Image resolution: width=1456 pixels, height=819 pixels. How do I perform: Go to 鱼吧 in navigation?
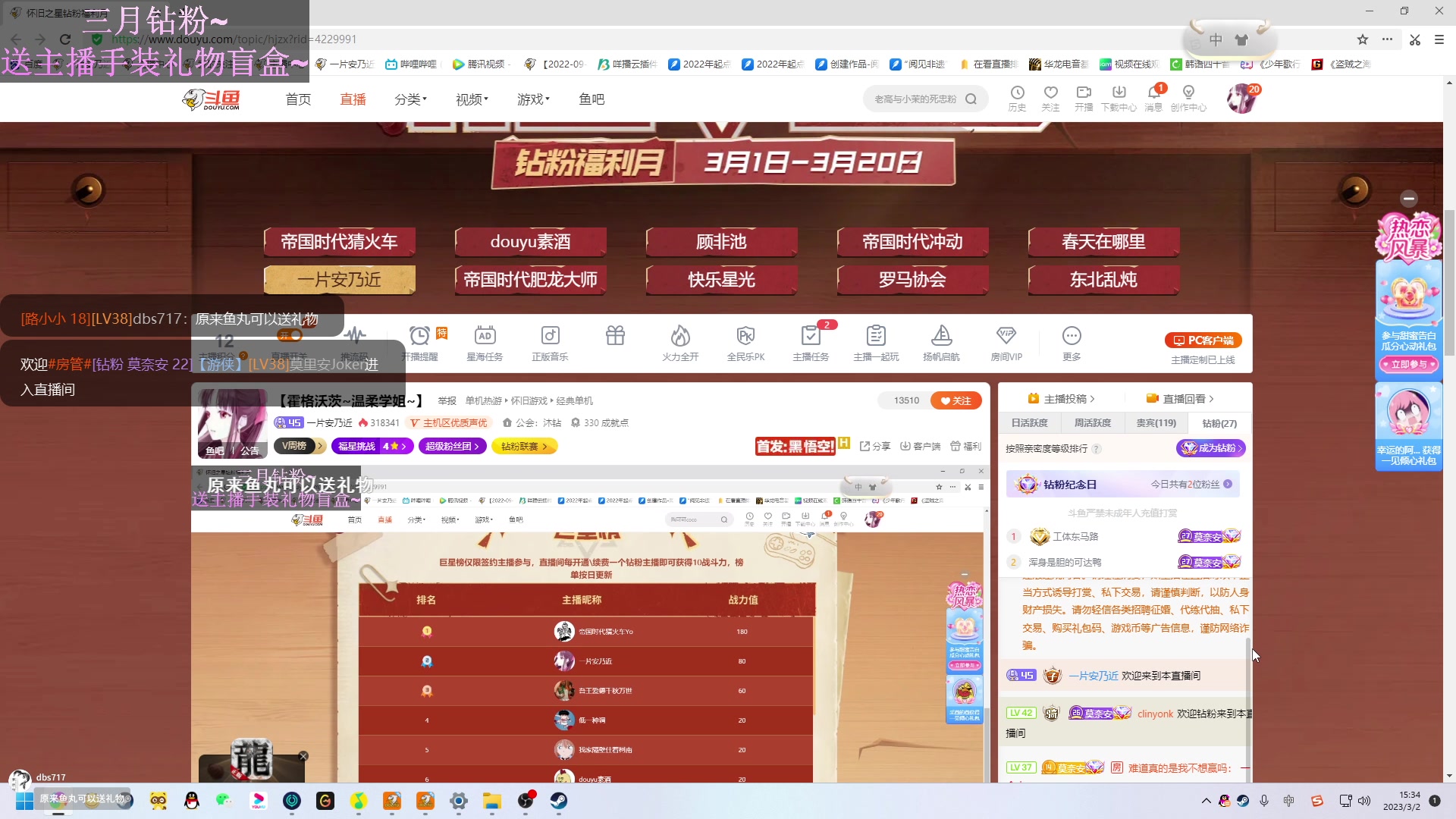pyautogui.click(x=591, y=99)
